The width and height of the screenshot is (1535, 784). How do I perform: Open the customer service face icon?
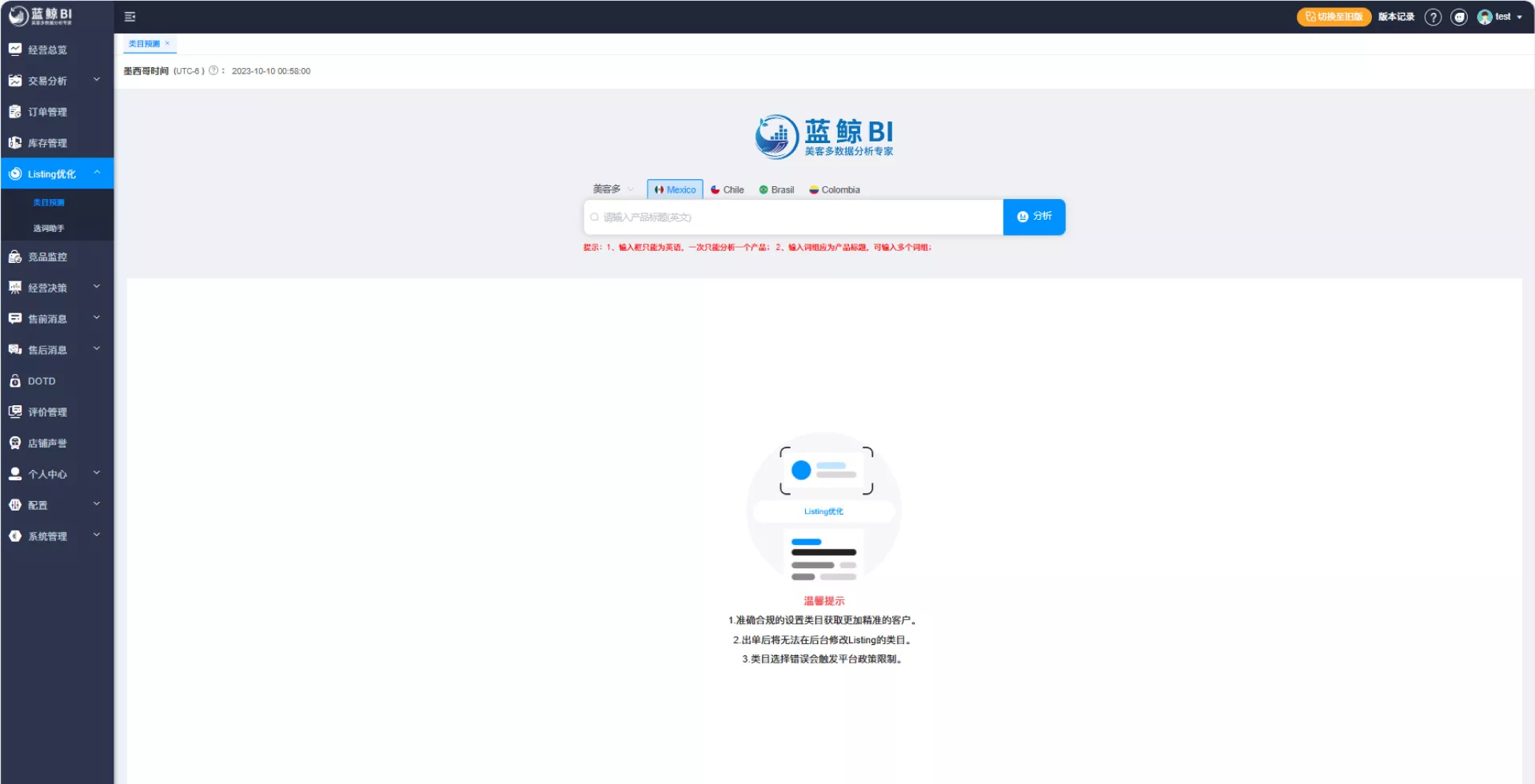click(1459, 17)
